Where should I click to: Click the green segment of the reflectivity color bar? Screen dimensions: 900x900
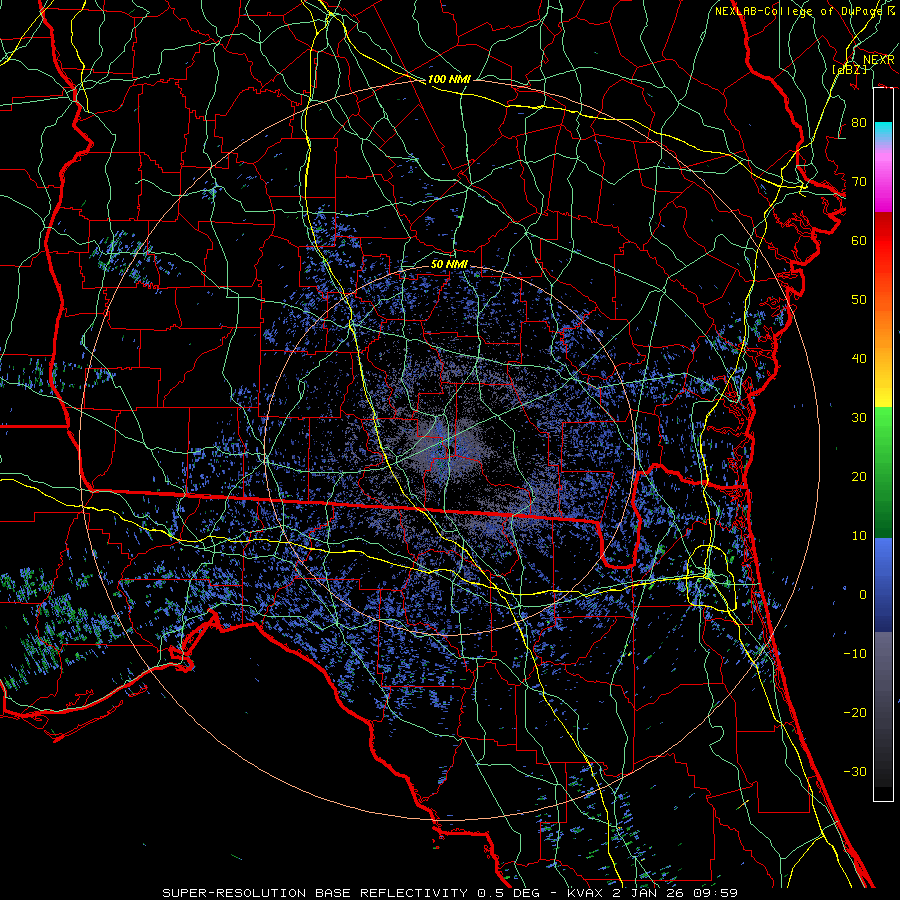[883, 471]
